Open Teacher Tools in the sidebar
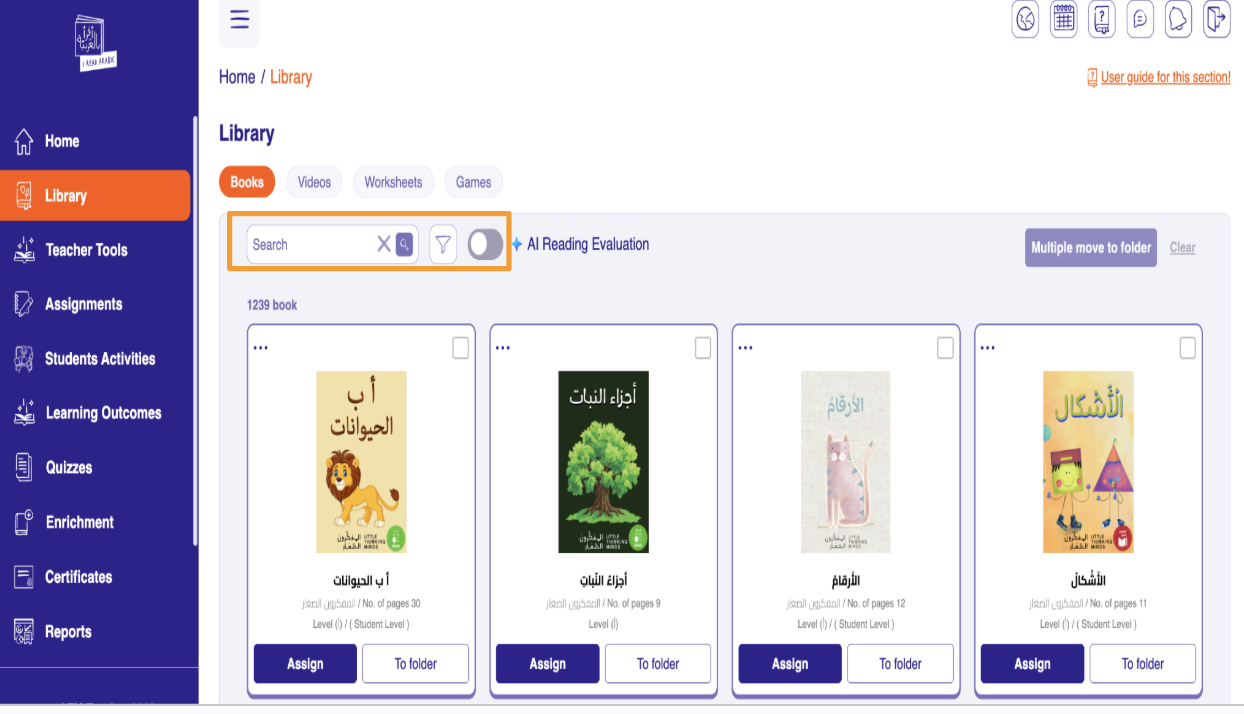This screenshot has width=1244, height=714. tap(86, 250)
